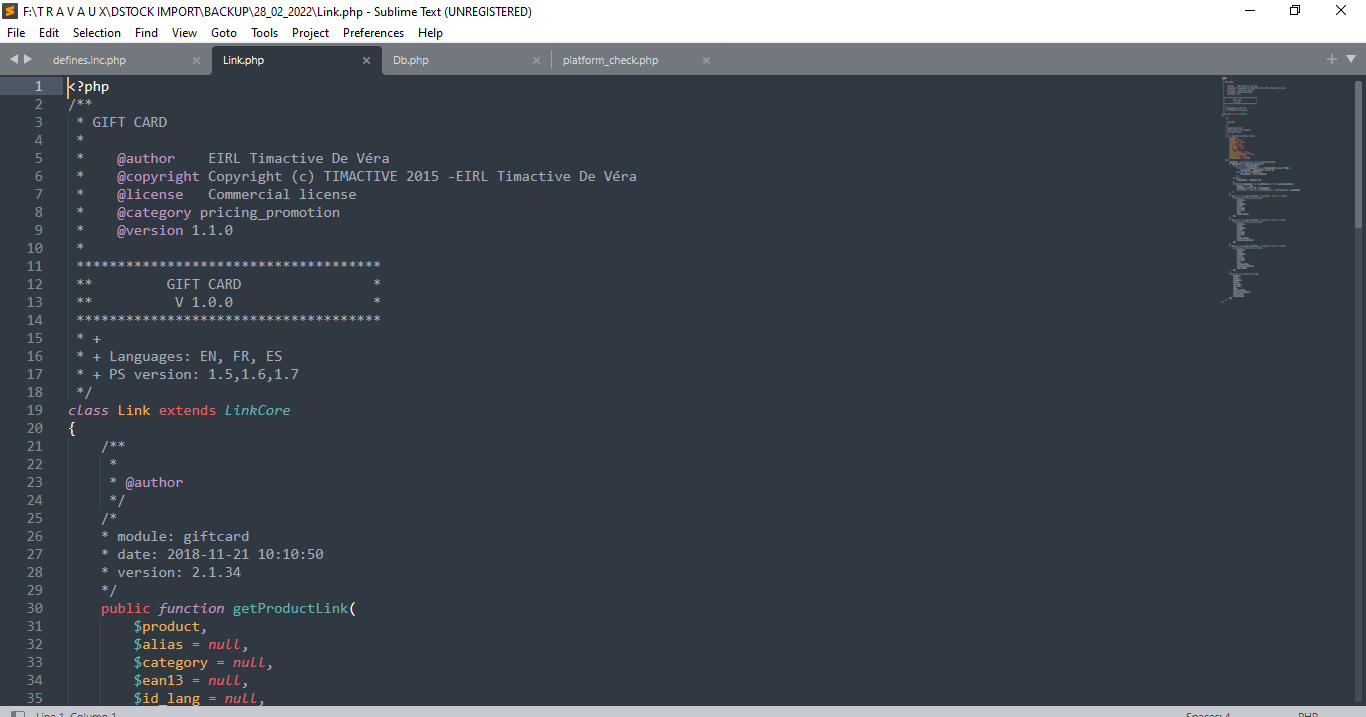This screenshot has width=1366, height=717.
Task: Click the vertical scrollbar thumb
Action: (x=1358, y=154)
